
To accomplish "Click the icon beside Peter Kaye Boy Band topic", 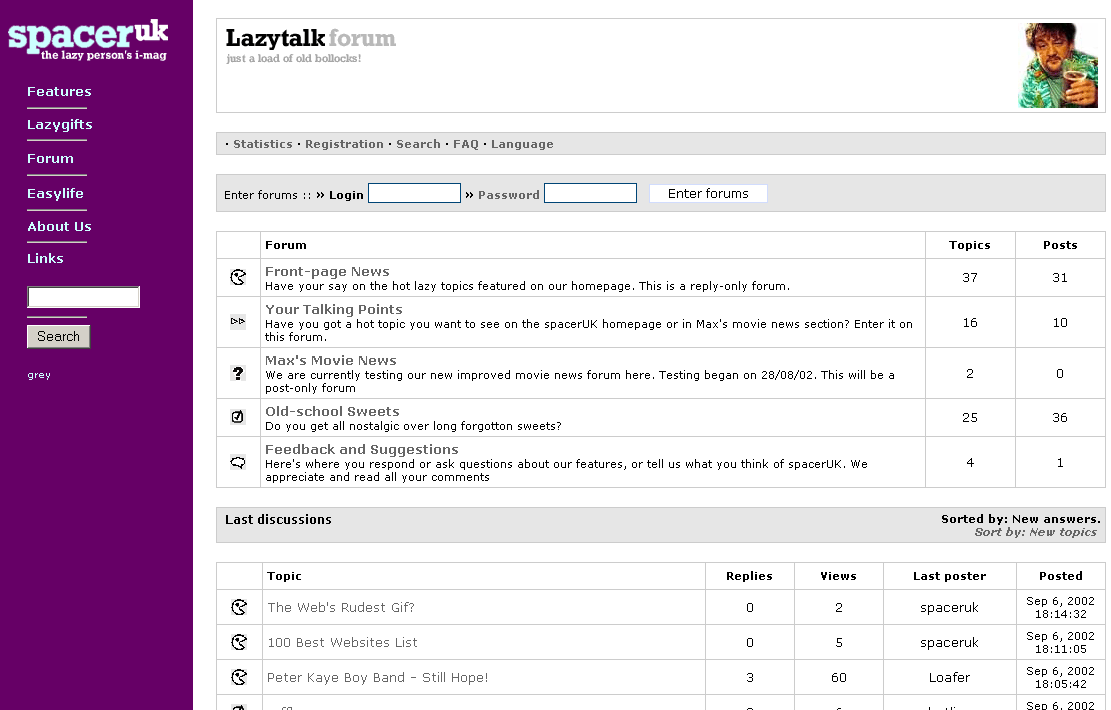I will (x=239, y=677).
